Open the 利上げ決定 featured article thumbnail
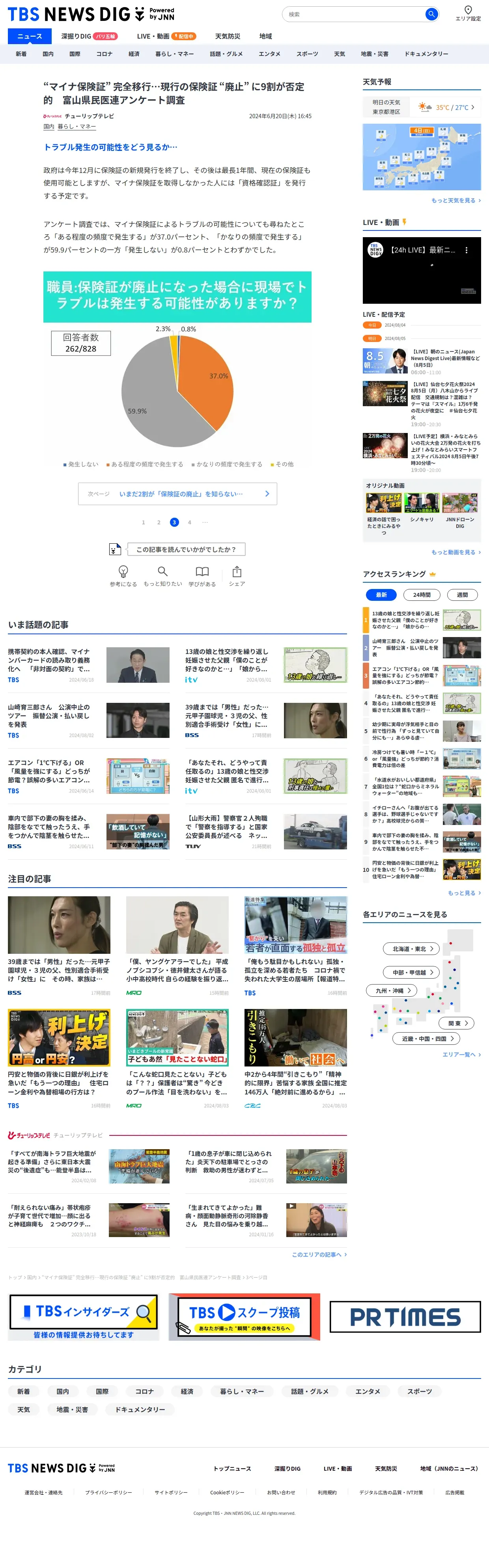Viewport: 489px width, 1568px height. [x=59, y=1037]
